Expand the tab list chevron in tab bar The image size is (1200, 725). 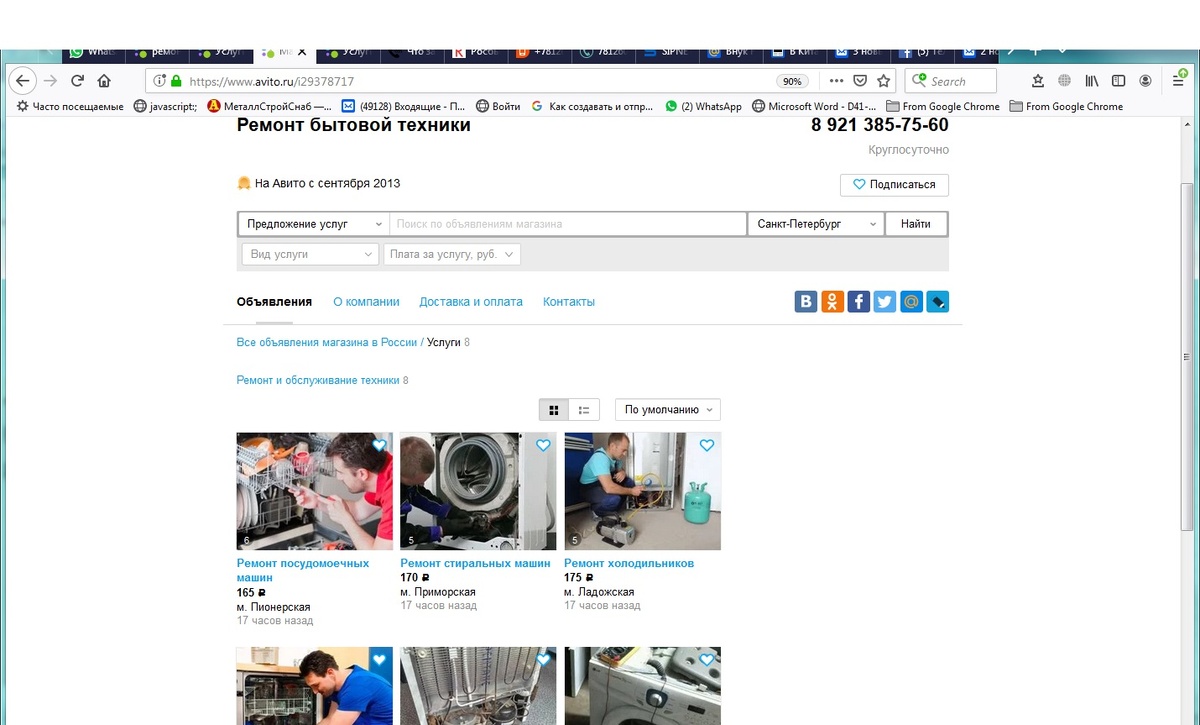[x=1062, y=51]
